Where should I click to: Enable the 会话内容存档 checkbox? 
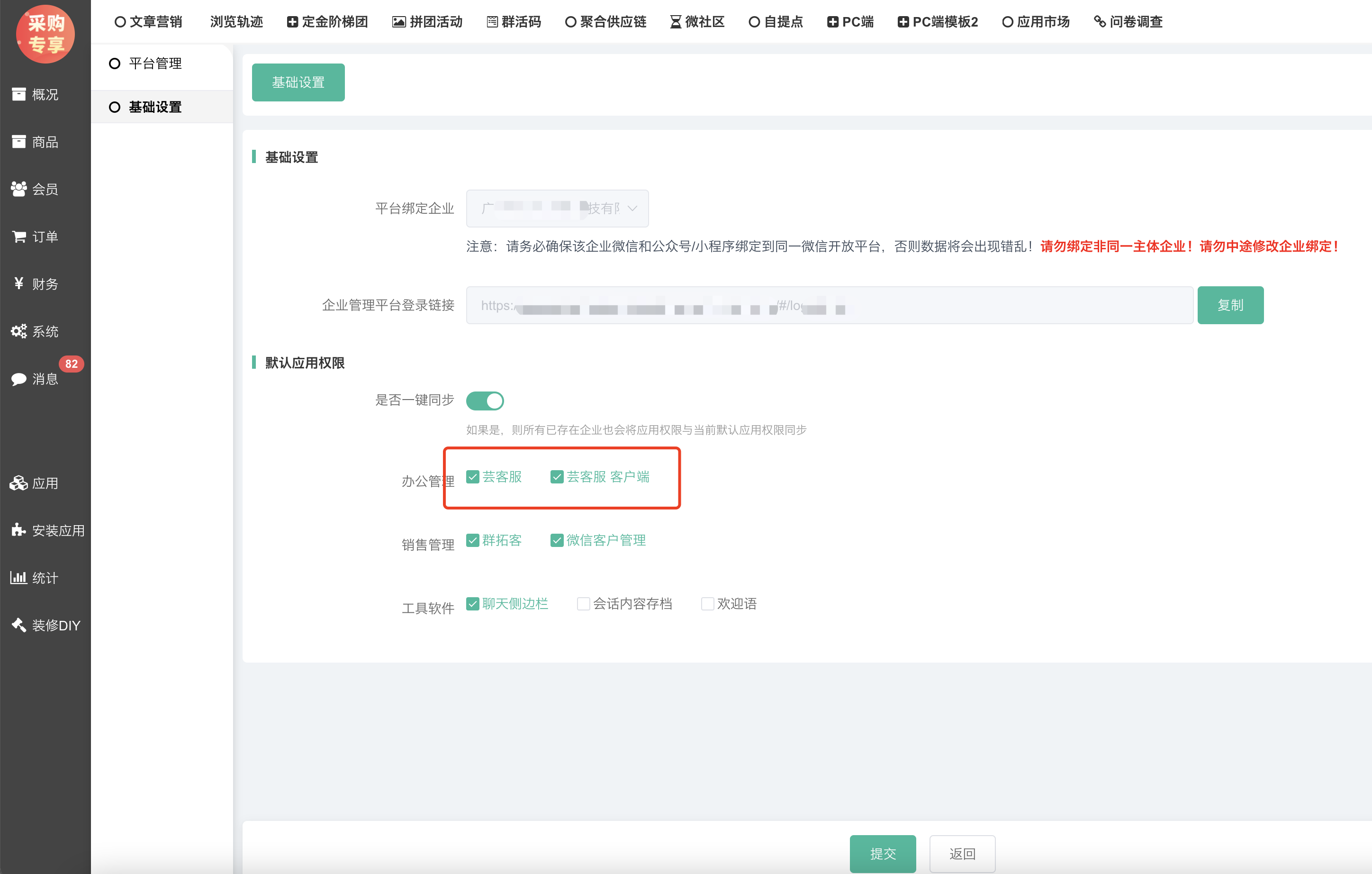coord(583,604)
